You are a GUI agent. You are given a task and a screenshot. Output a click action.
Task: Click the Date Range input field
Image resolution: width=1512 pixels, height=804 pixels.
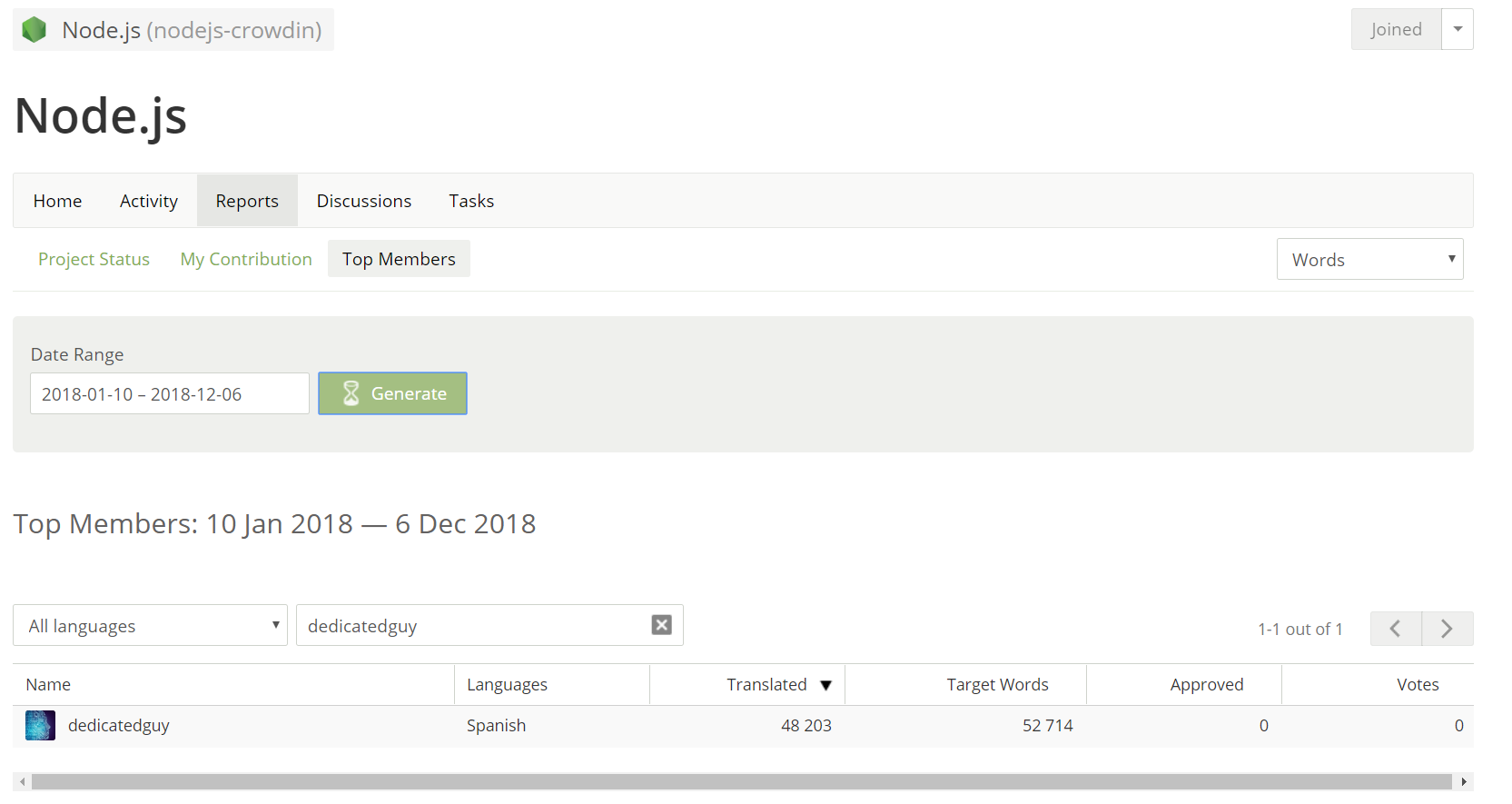pyautogui.click(x=170, y=393)
